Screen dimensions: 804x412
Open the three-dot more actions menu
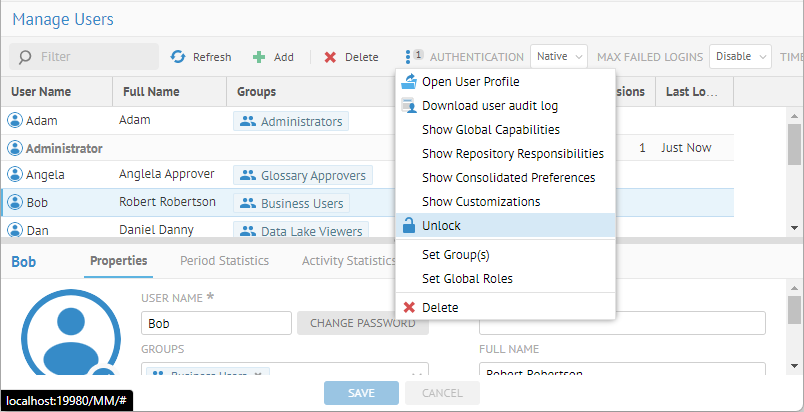[408, 57]
